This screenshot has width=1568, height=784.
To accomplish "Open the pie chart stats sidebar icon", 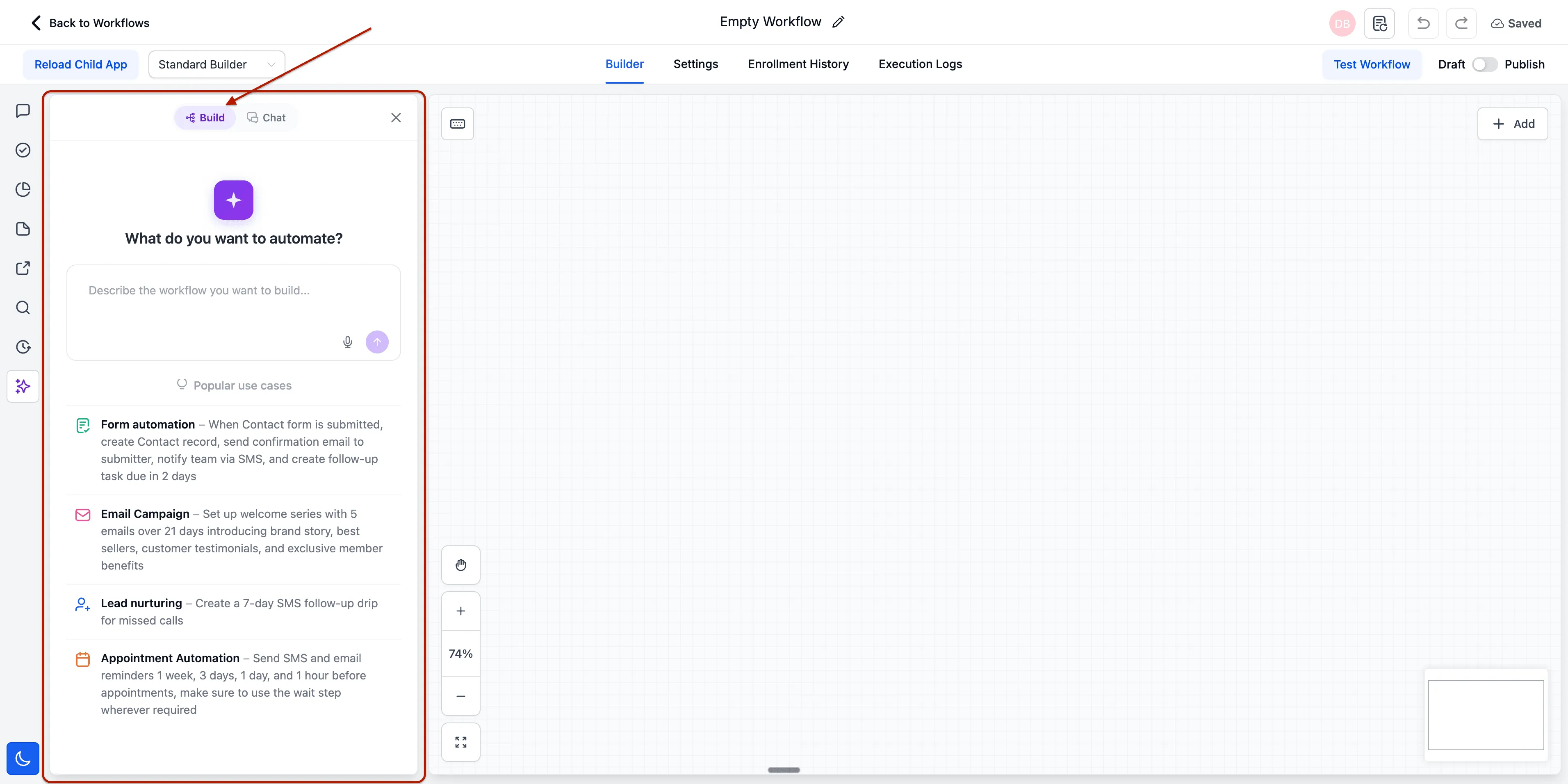I will (23, 189).
